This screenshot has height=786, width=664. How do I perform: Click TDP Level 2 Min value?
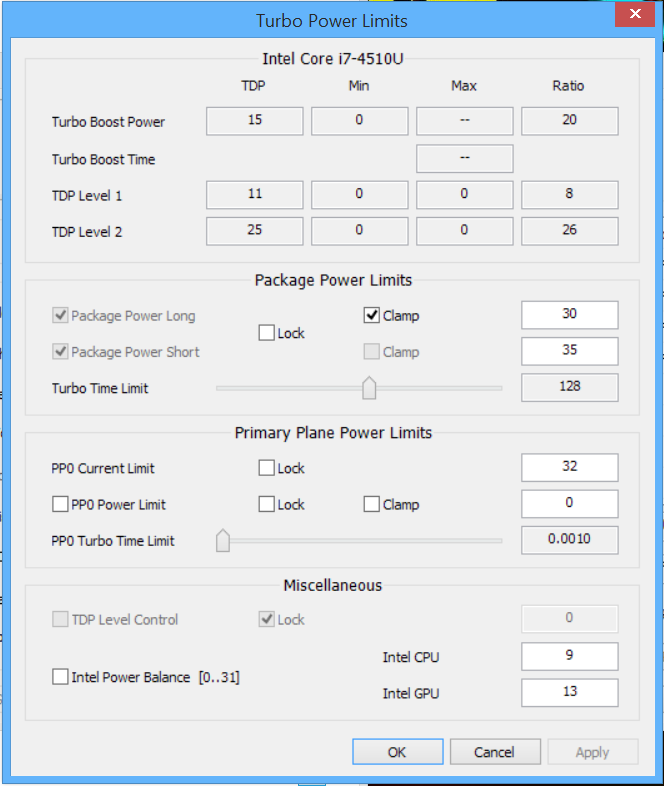point(360,231)
